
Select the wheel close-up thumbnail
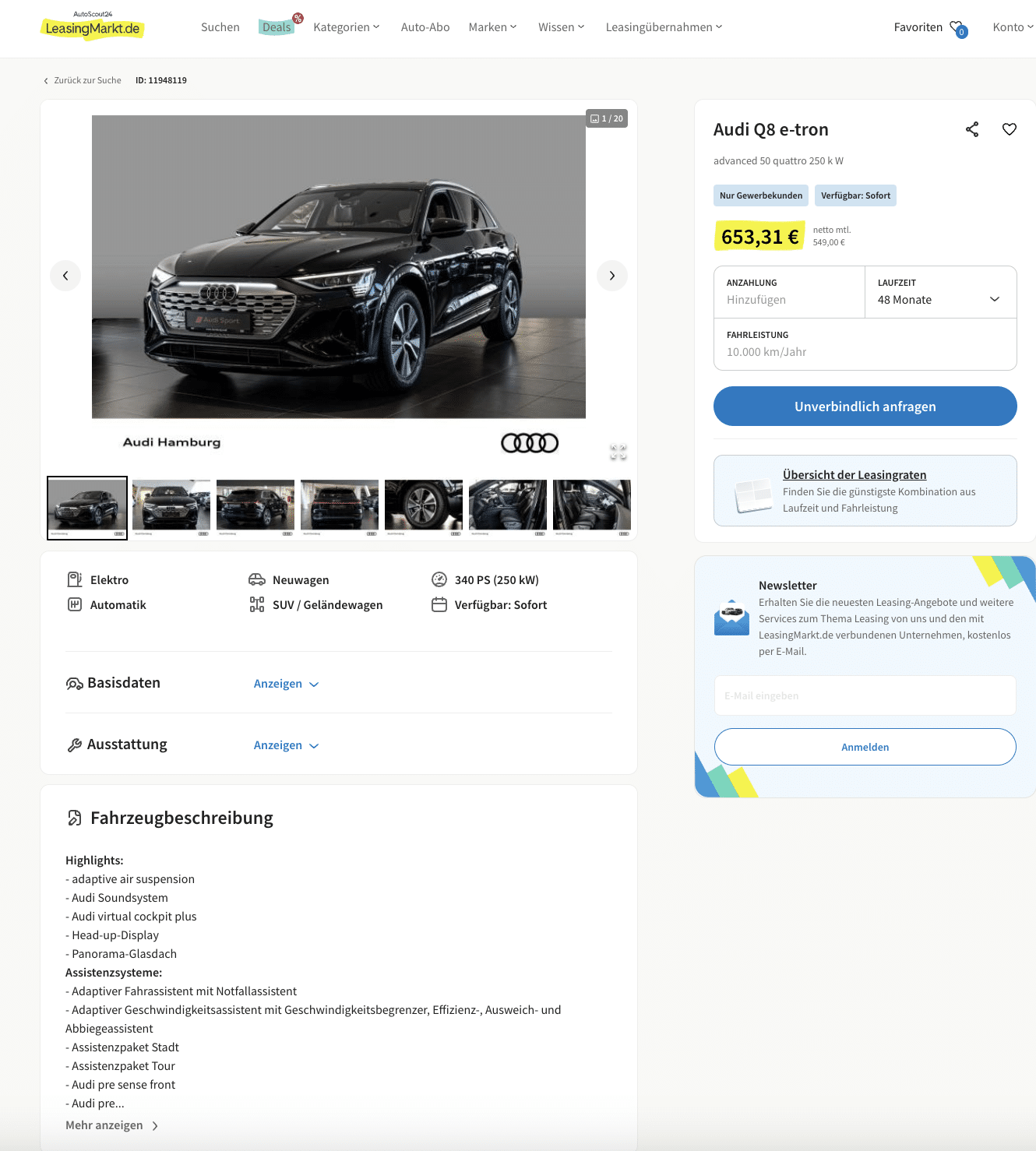coord(424,508)
